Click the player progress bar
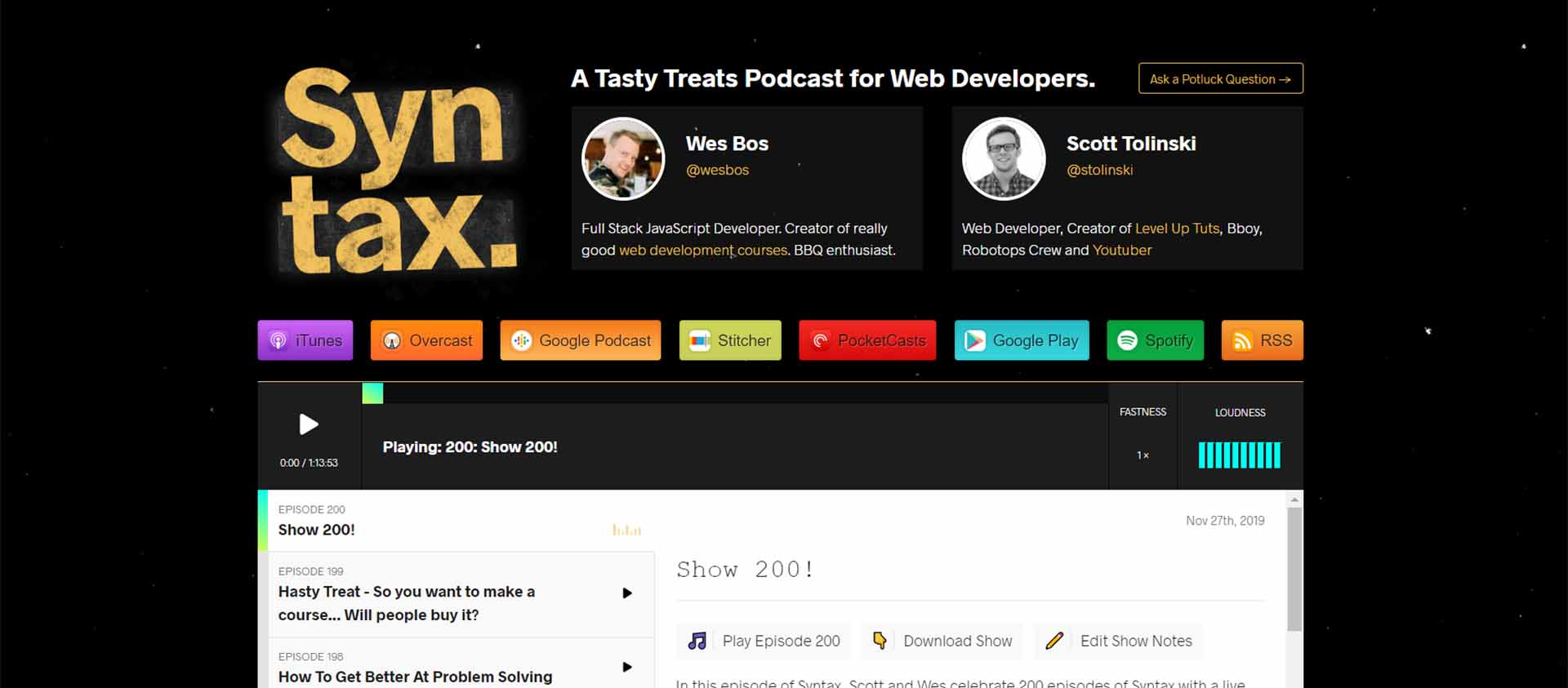This screenshot has width=1568, height=688. [x=735, y=393]
